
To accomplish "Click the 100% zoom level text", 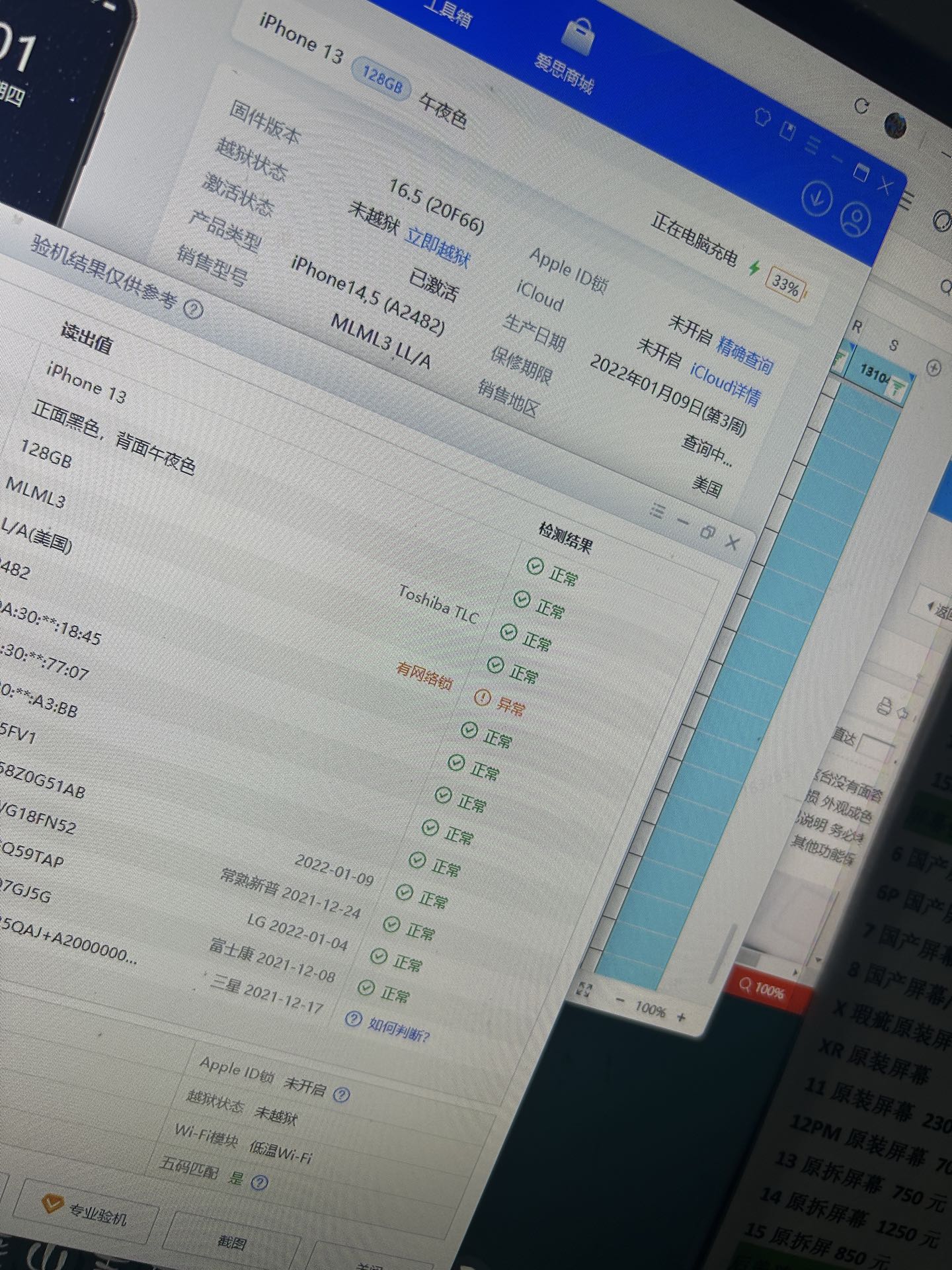I will click(x=650, y=1009).
